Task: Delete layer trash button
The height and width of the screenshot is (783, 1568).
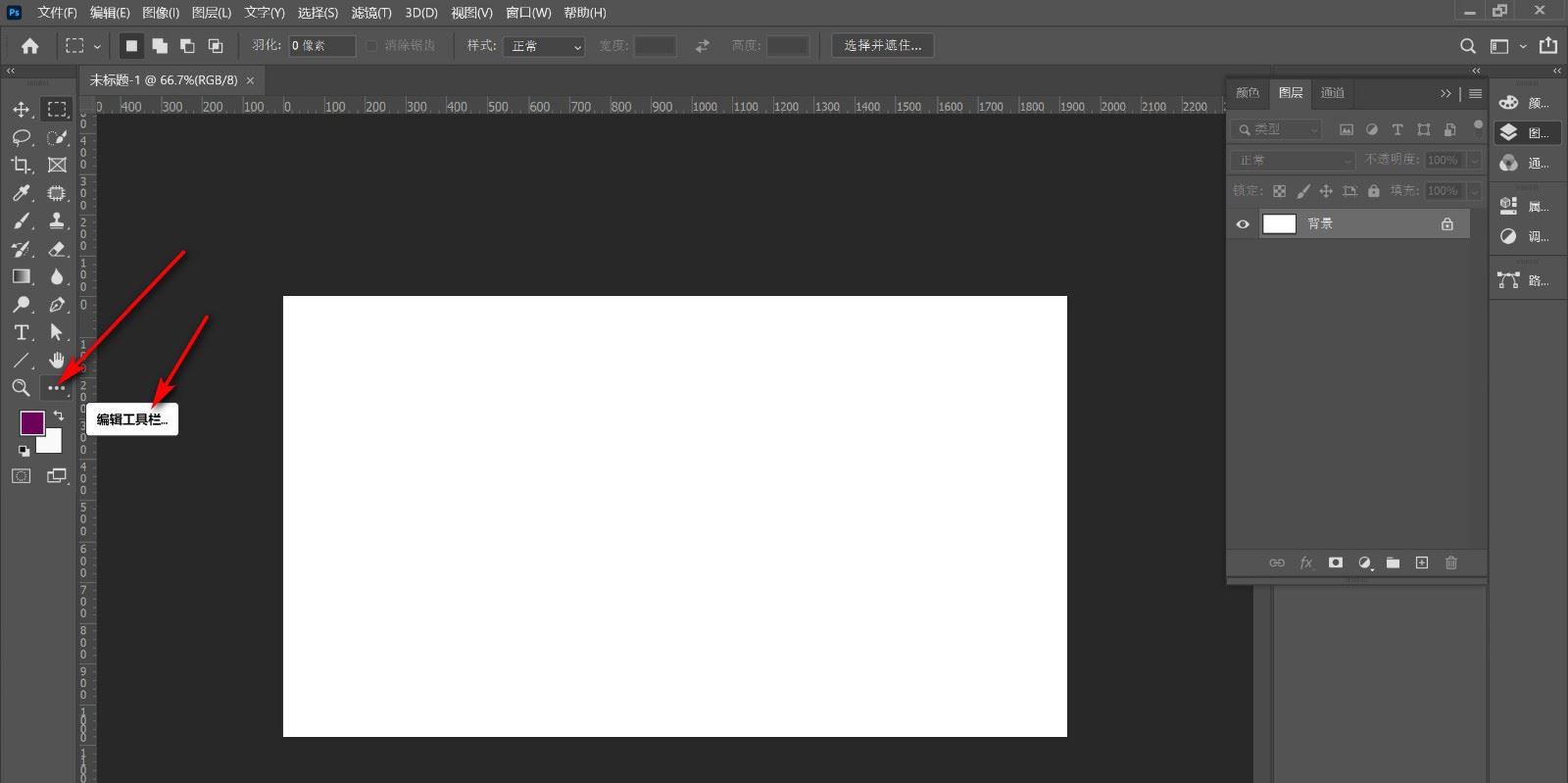Action: point(1451,563)
